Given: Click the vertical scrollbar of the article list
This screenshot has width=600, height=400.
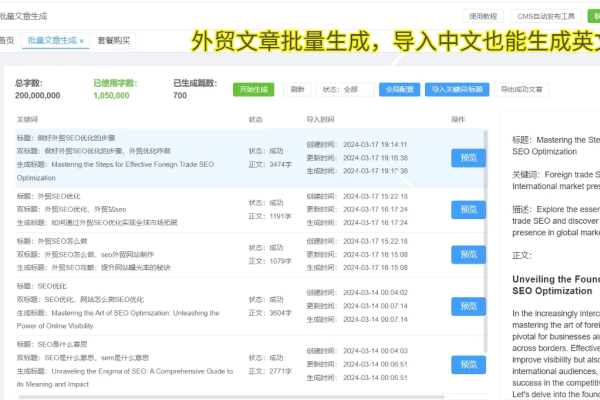Looking at the screenshot, I should tap(486, 241).
